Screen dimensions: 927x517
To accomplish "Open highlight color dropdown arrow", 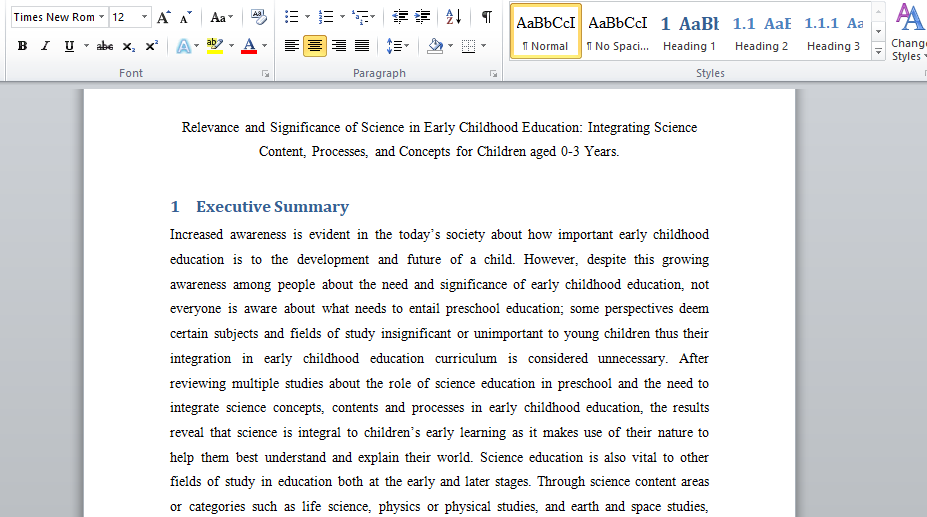I will pos(231,46).
